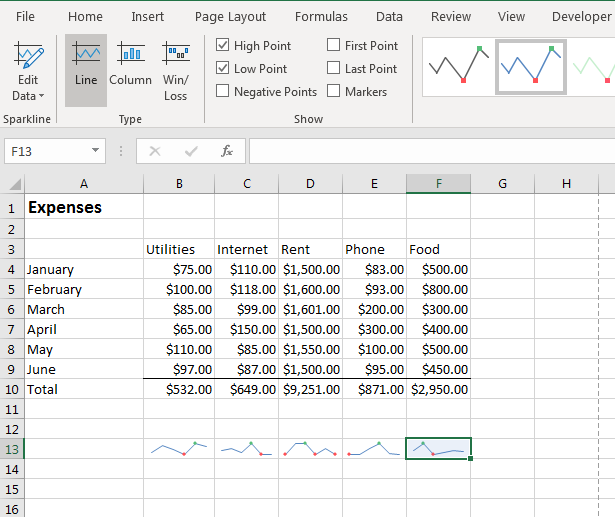Open the Insert ribbon tab
The height and width of the screenshot is (517, 615).
(147, 16)
